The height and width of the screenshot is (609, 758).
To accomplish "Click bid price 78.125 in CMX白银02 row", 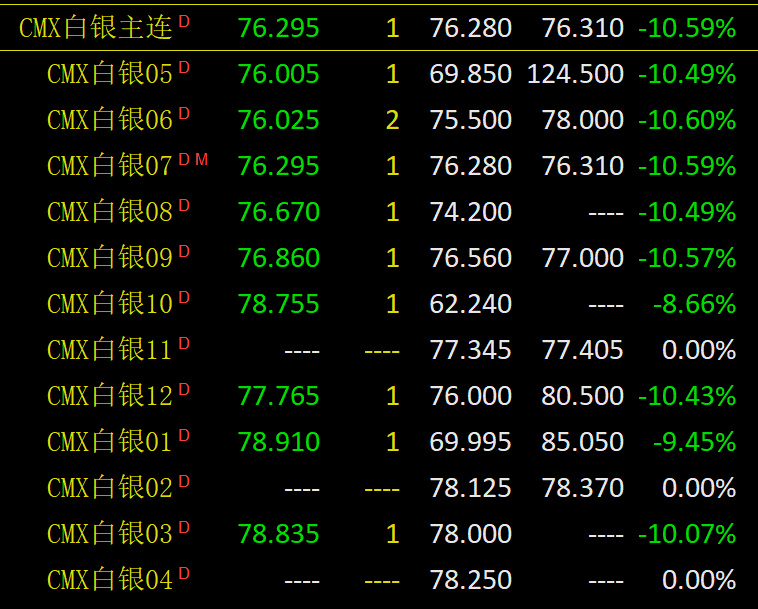I will point(470,488).
